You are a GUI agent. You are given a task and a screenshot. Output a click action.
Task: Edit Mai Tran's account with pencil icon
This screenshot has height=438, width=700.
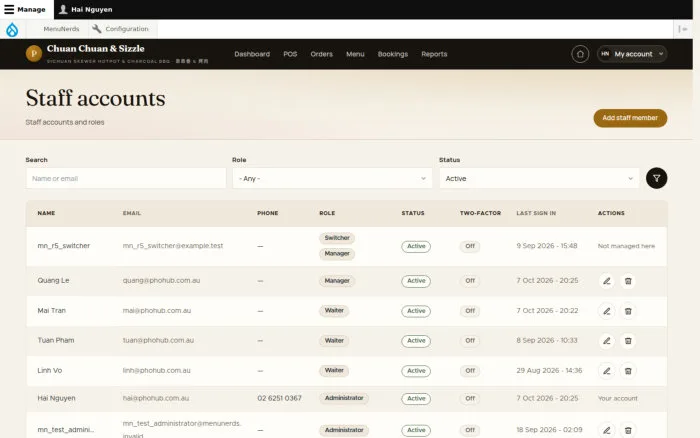point(606,311)
